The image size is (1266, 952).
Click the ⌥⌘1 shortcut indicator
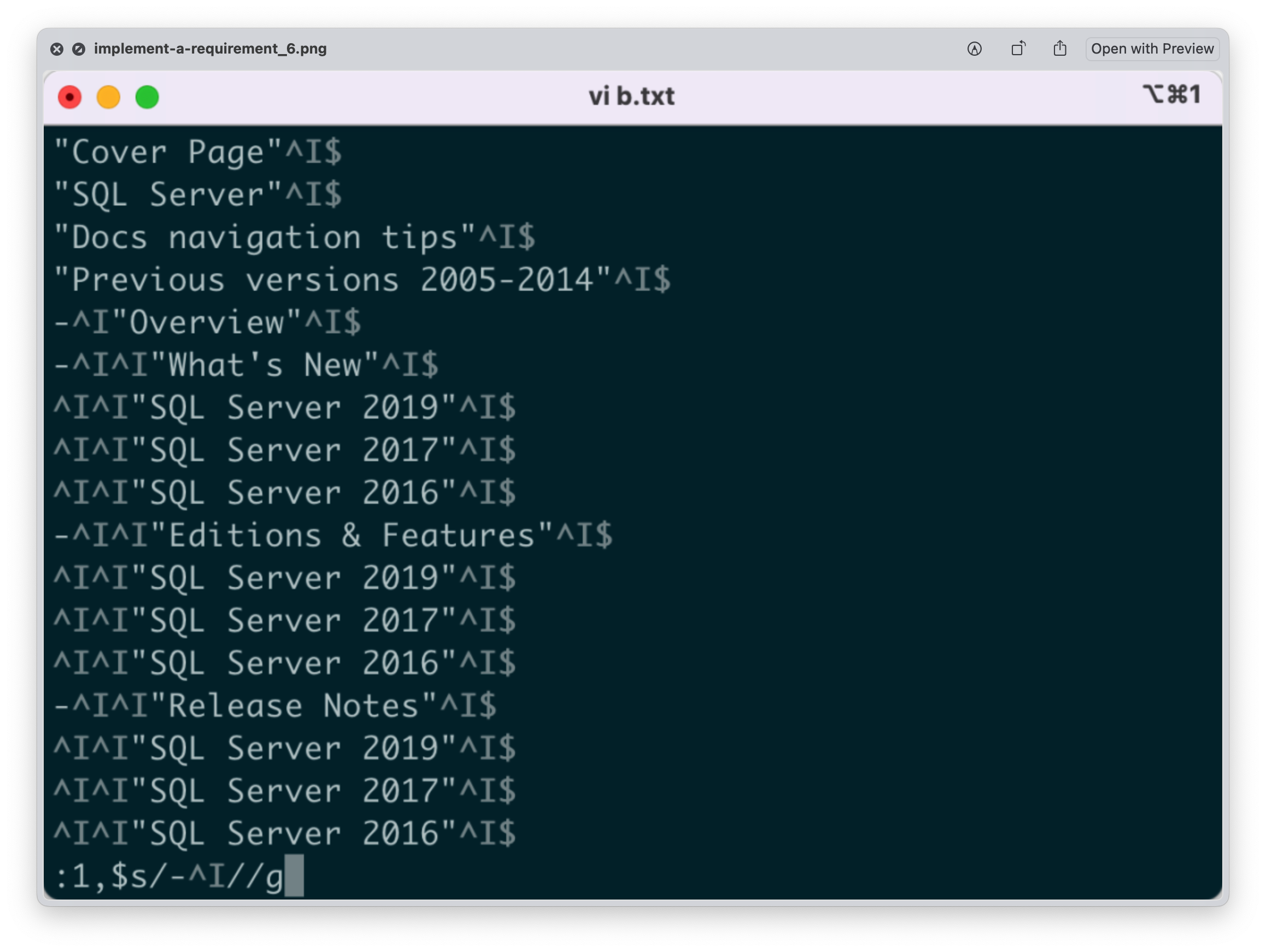pyautogui.click(x=1171, y=95)
